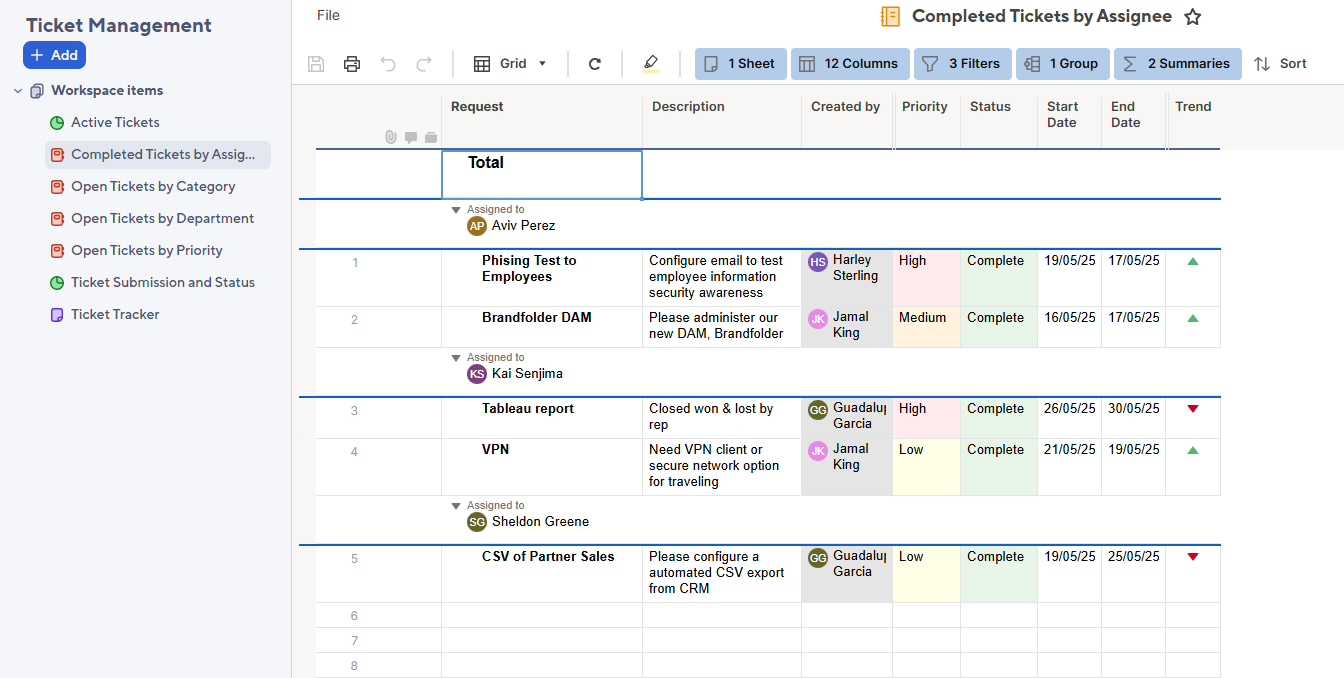The height and width of the screenshot is (678, 1344).
Task: Click the attachments paperclip column icon
Action: point(391,137)
